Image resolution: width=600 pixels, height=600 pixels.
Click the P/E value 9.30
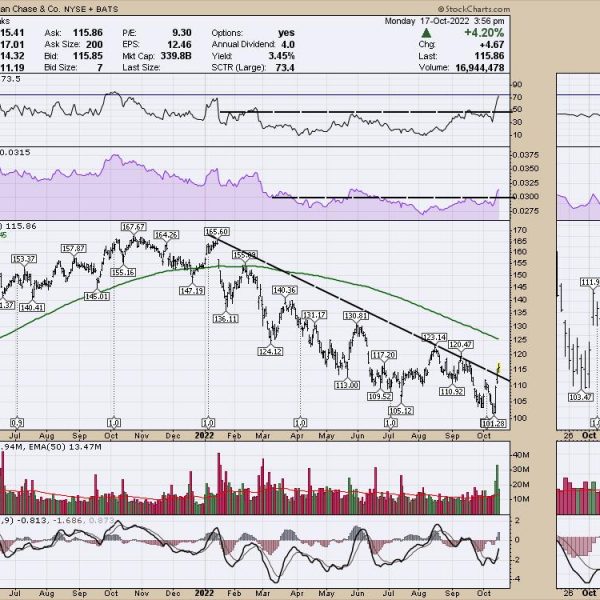click(x=182, y=33)
